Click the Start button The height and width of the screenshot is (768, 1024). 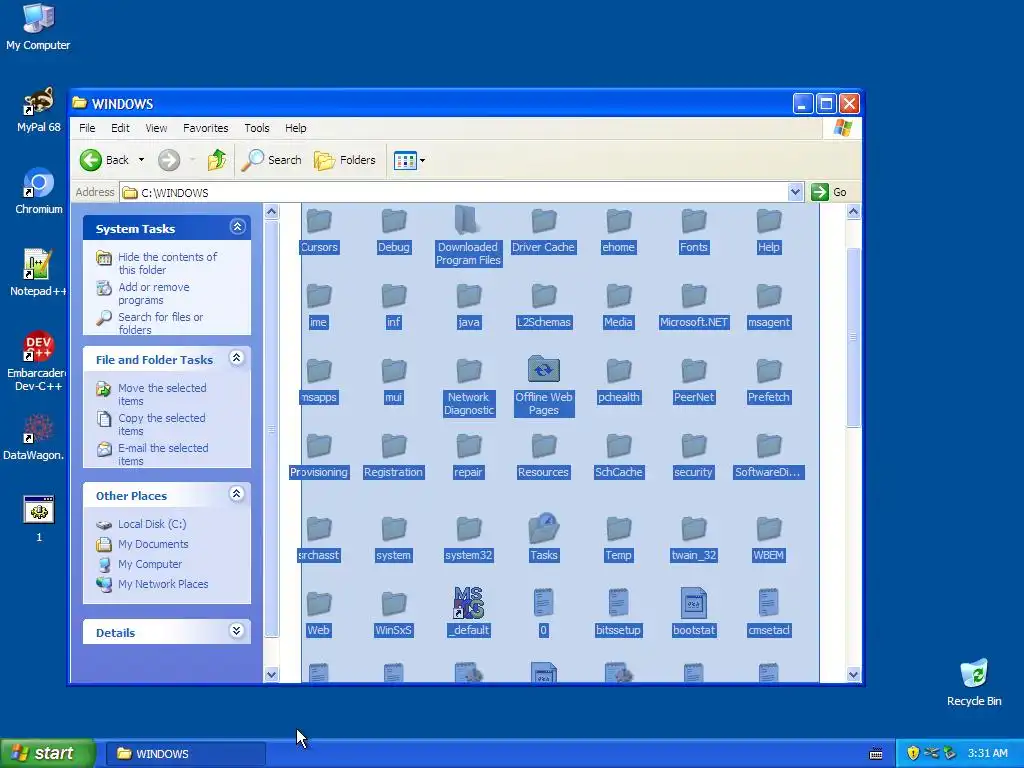point(47,753)
